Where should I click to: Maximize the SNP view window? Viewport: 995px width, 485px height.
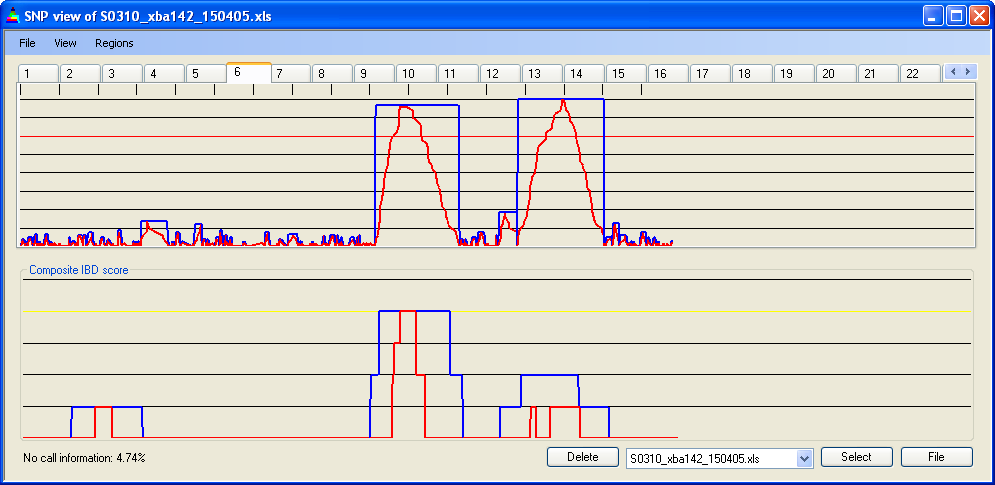point(955,17)
